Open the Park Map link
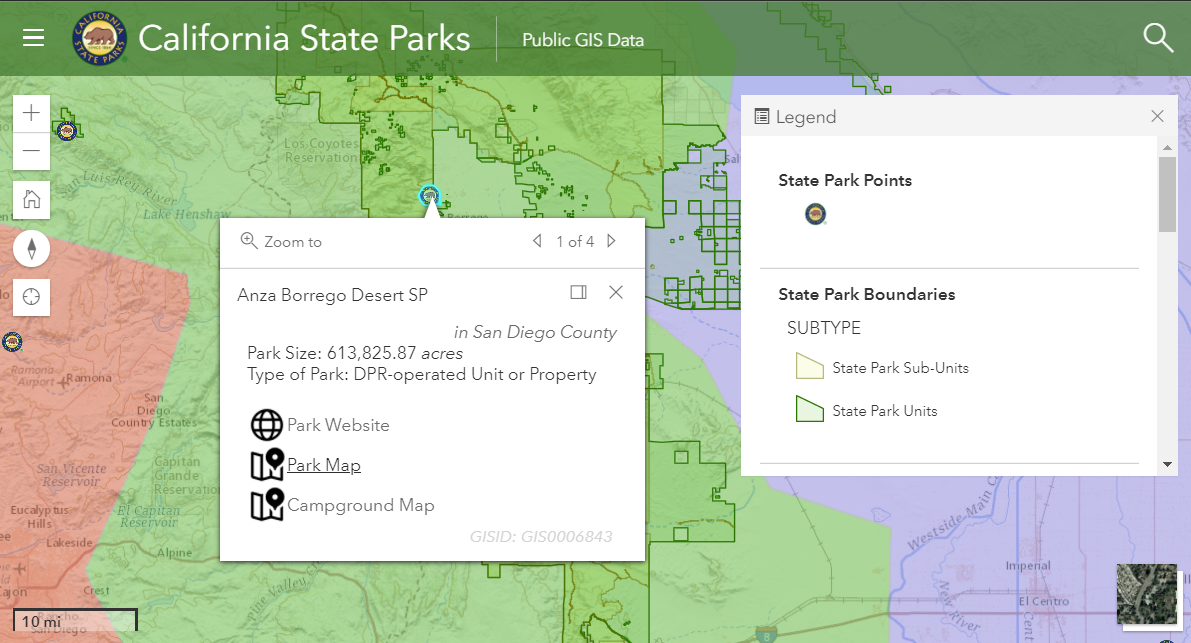 click(323, 465)
